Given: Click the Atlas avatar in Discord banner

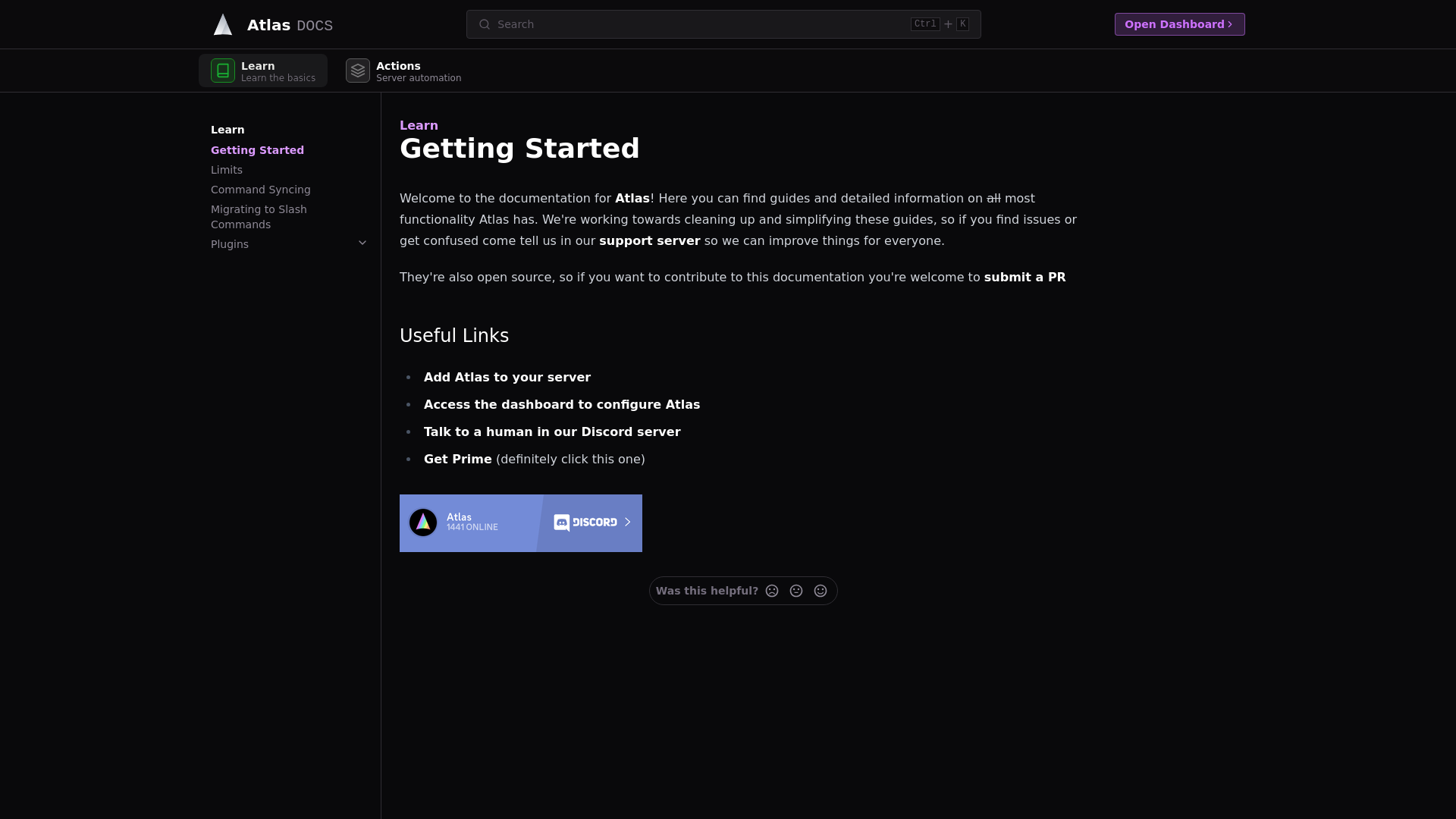Looking at the screenshot, I should pos(423,522).
